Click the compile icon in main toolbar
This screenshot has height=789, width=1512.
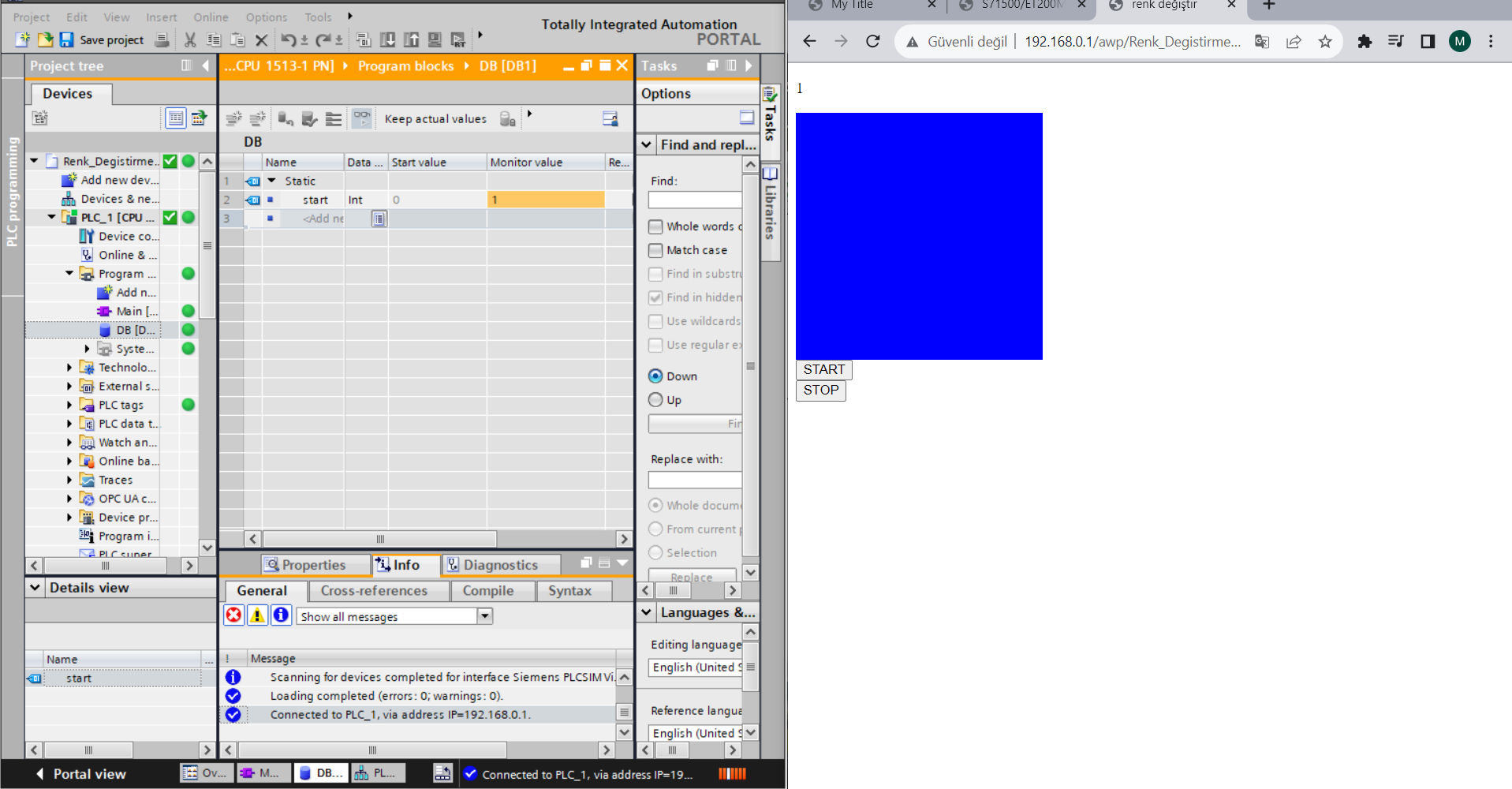tap(364, 39)
